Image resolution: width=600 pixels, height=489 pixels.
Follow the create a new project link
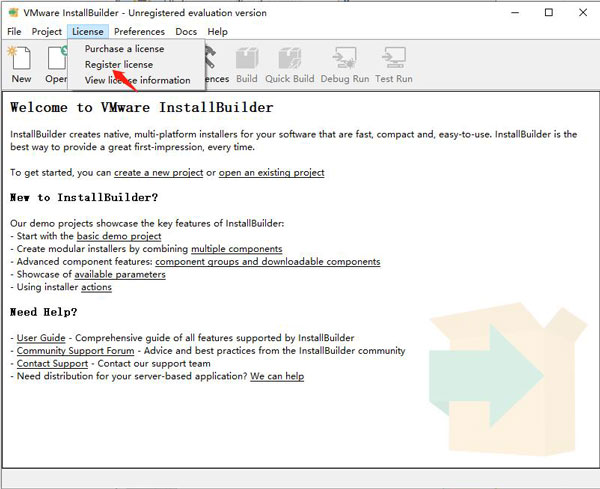pyautogui.click(x=158, y=173)
